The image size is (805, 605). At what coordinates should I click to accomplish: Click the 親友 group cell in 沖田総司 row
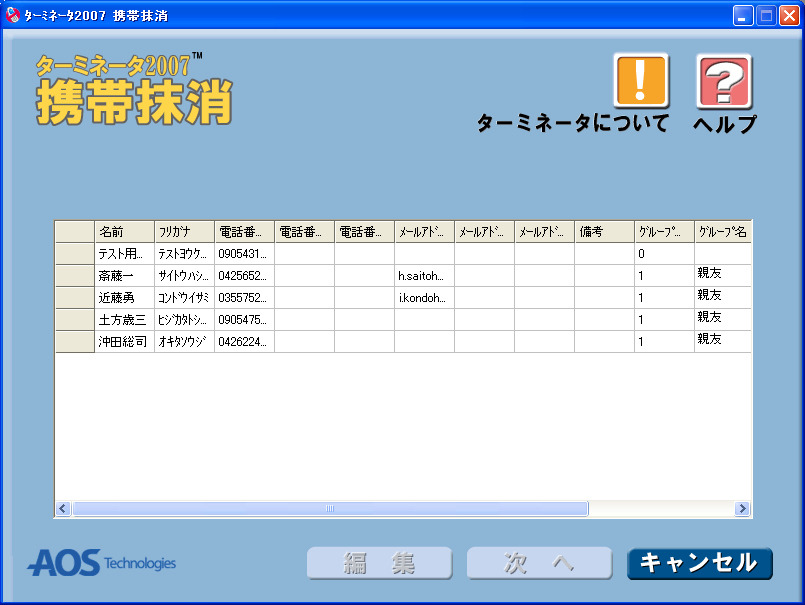click(723, 342)
